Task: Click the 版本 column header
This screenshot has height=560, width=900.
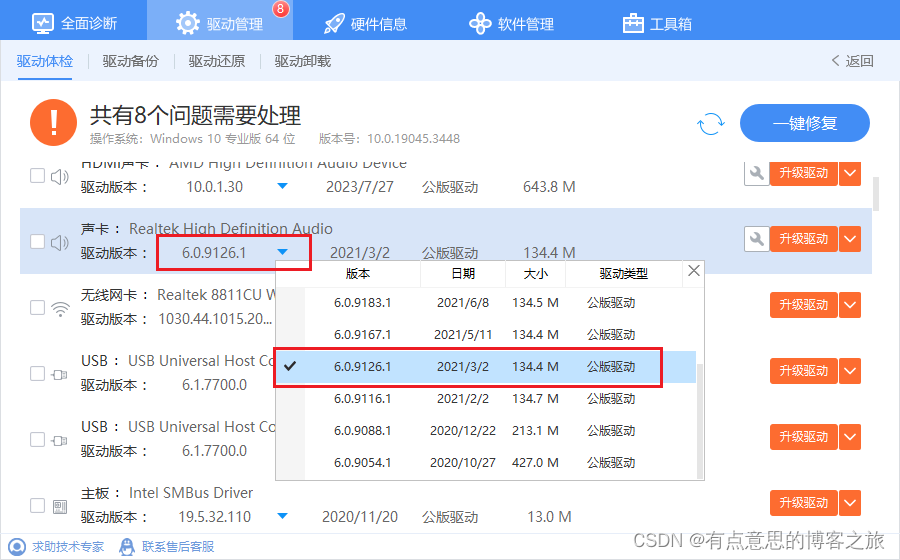Action: [358, 274]
